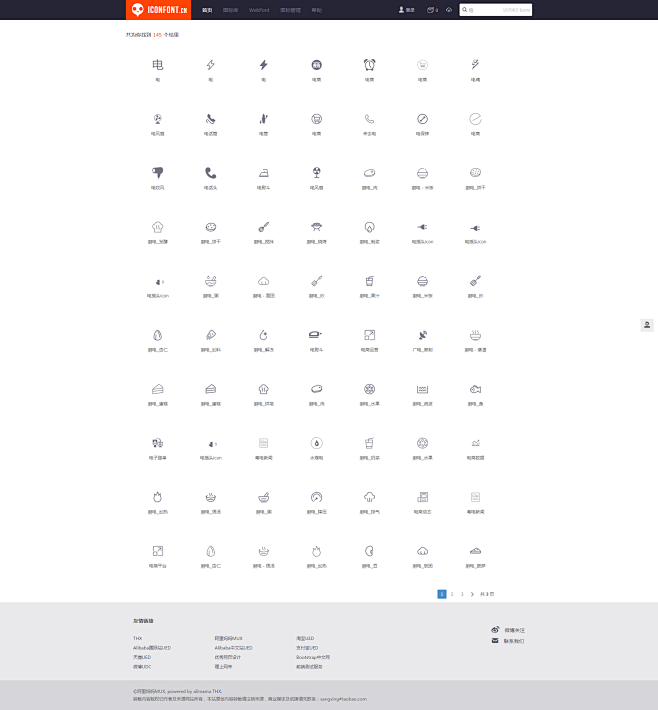The image size is (658, 710).
Task: Choose the line chart data icon
Action: tap(475, 443)
